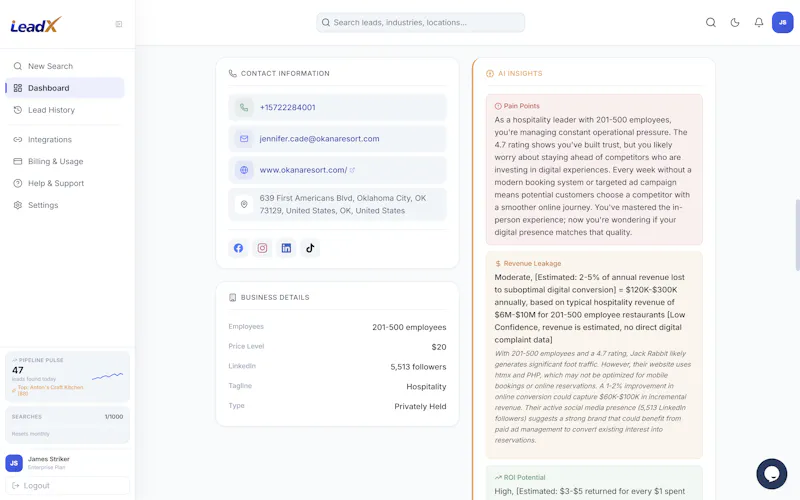Open the Instagram profile icon
Image resolution: width=800 pixels, height=500 pixels.
pos(262,248)
